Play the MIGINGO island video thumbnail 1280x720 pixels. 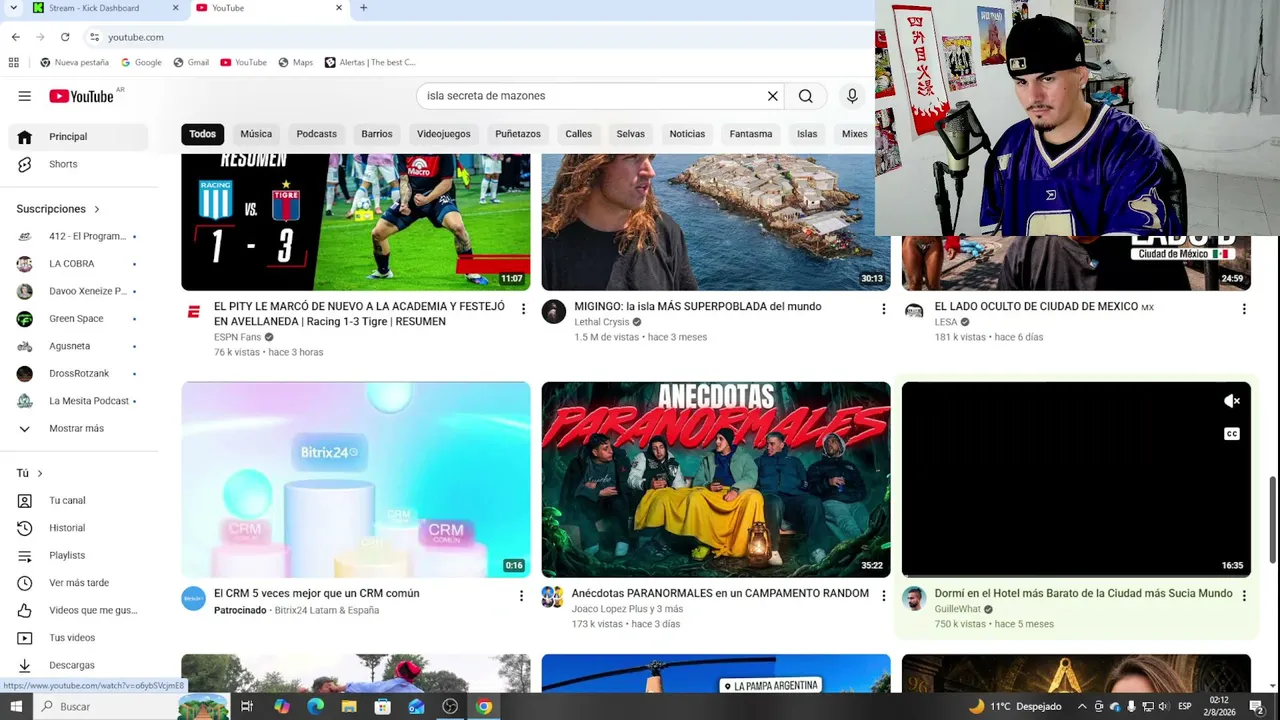(716, 222)
